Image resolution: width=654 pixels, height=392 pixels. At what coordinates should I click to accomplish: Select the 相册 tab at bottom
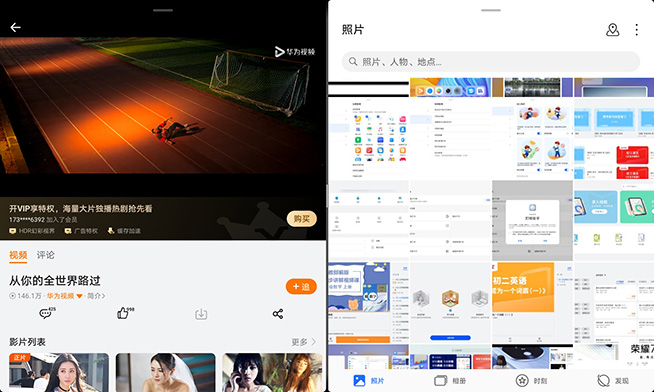tap(450, 380)
